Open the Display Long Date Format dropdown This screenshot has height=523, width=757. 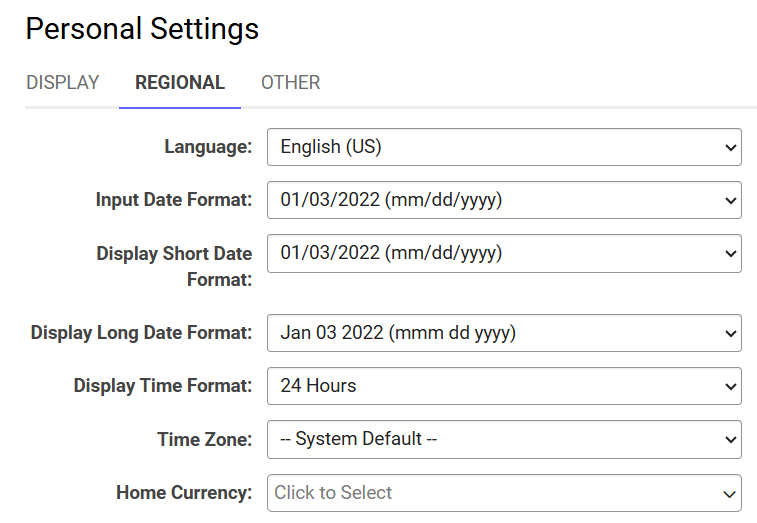tap(504, 333)
